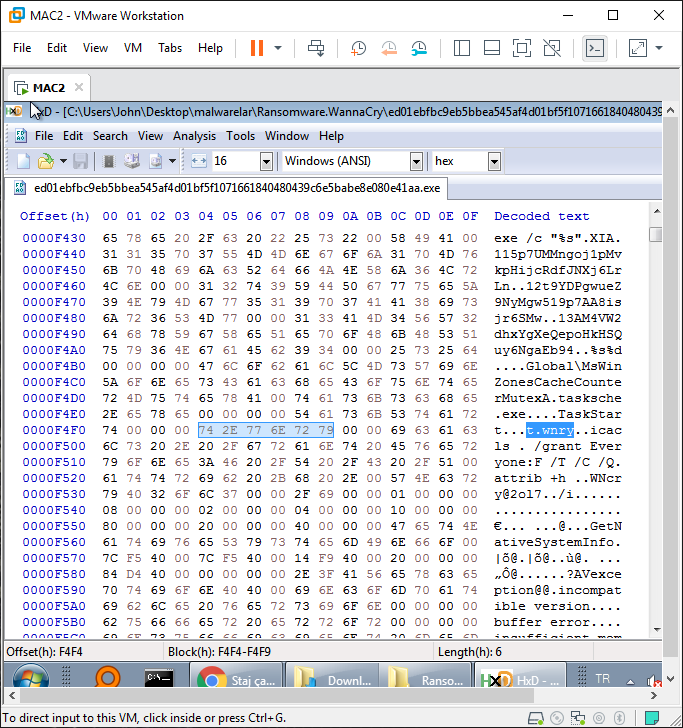Click the open disk image icon
Screen dimensions: 683x728
click(156, 161)
